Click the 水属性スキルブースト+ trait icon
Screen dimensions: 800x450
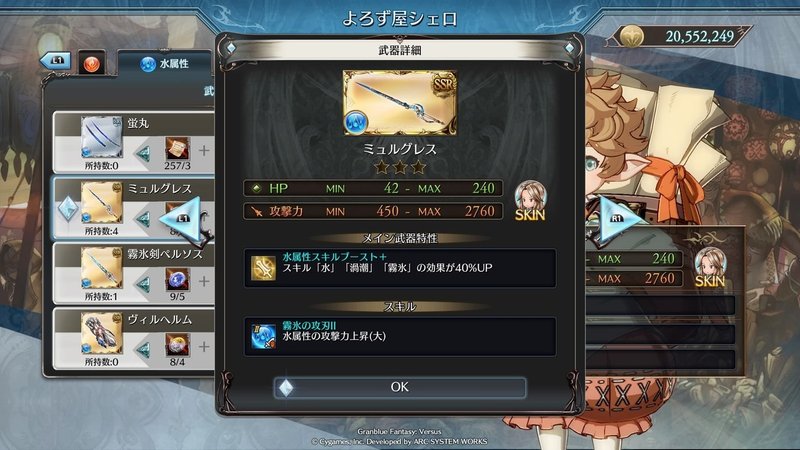pos(263,268)
